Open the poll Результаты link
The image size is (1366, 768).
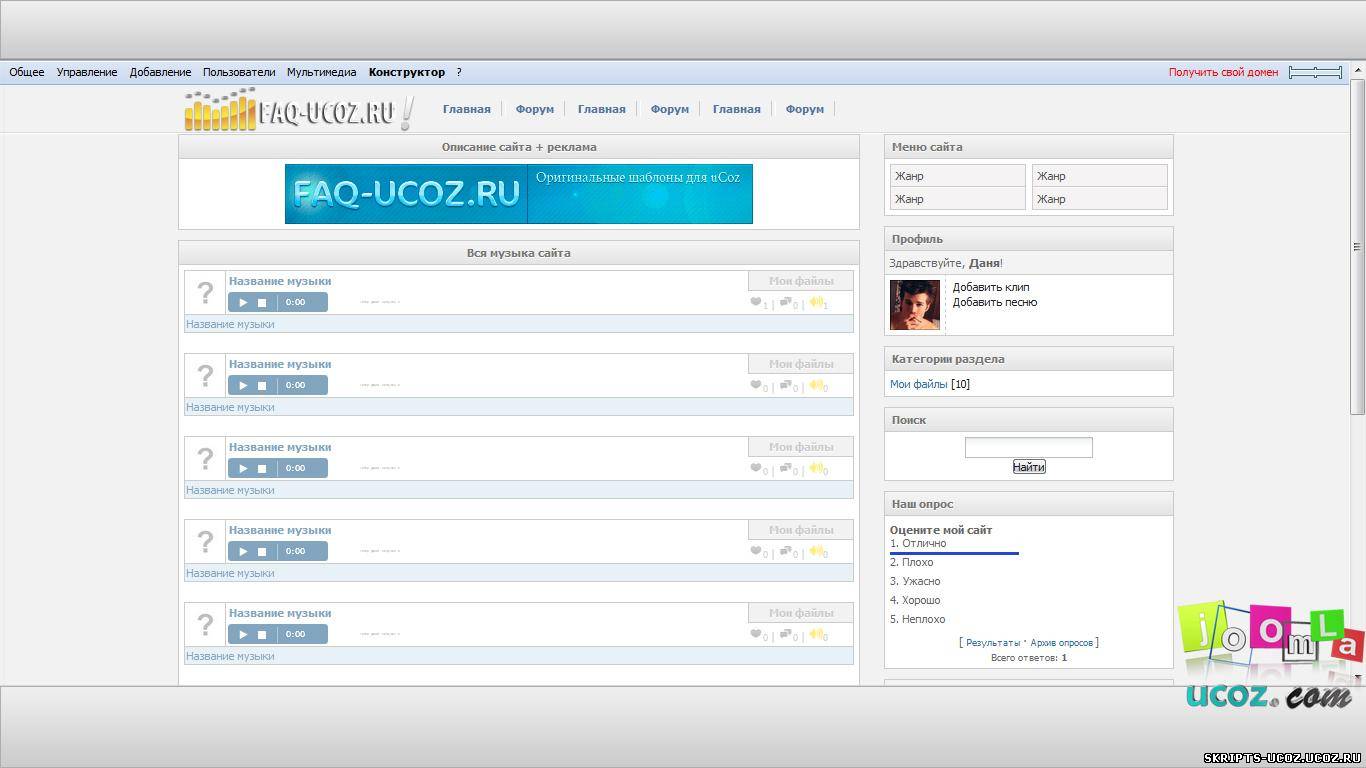[993, 643]
